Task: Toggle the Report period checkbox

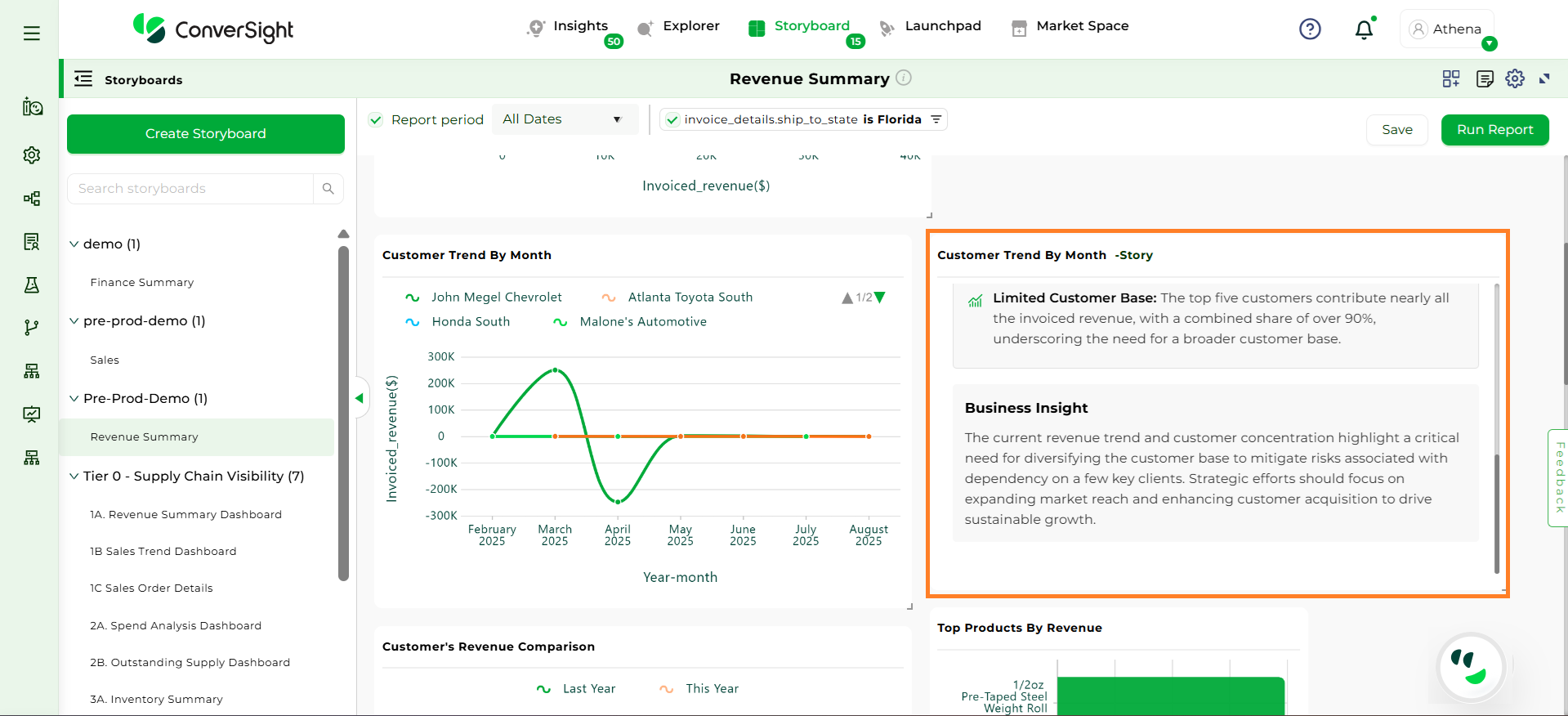Action: click(376, 120)
